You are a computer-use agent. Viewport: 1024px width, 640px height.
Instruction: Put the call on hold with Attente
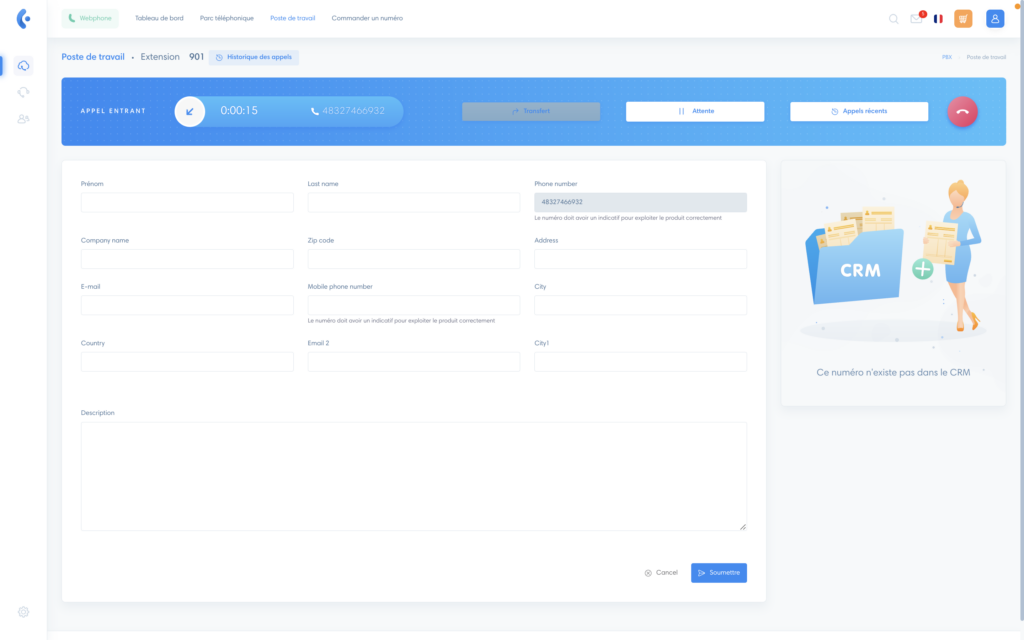coord(695,111)
